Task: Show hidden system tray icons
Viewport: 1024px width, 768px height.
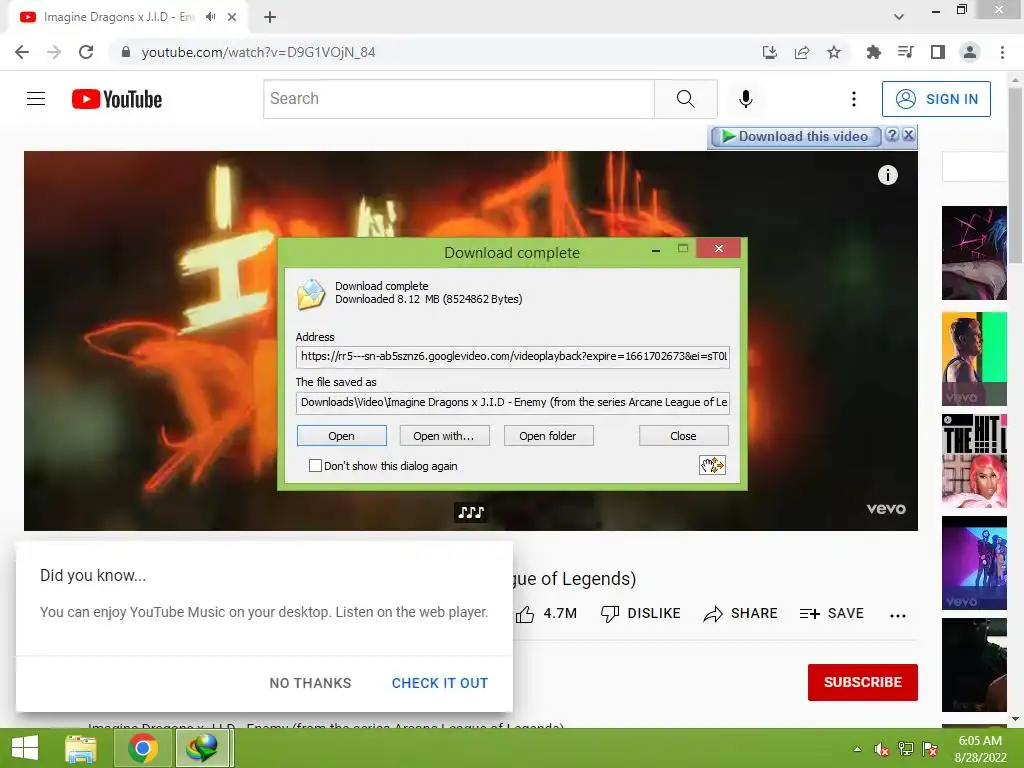Action: tap(857, 749)
